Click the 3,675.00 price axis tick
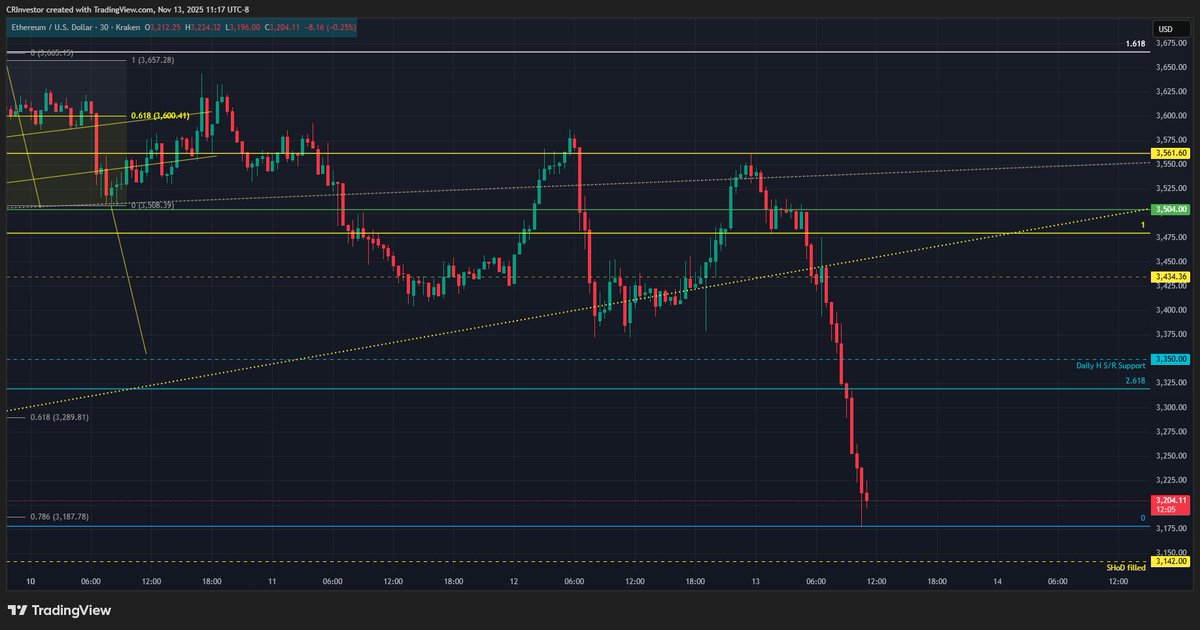 1171,43
